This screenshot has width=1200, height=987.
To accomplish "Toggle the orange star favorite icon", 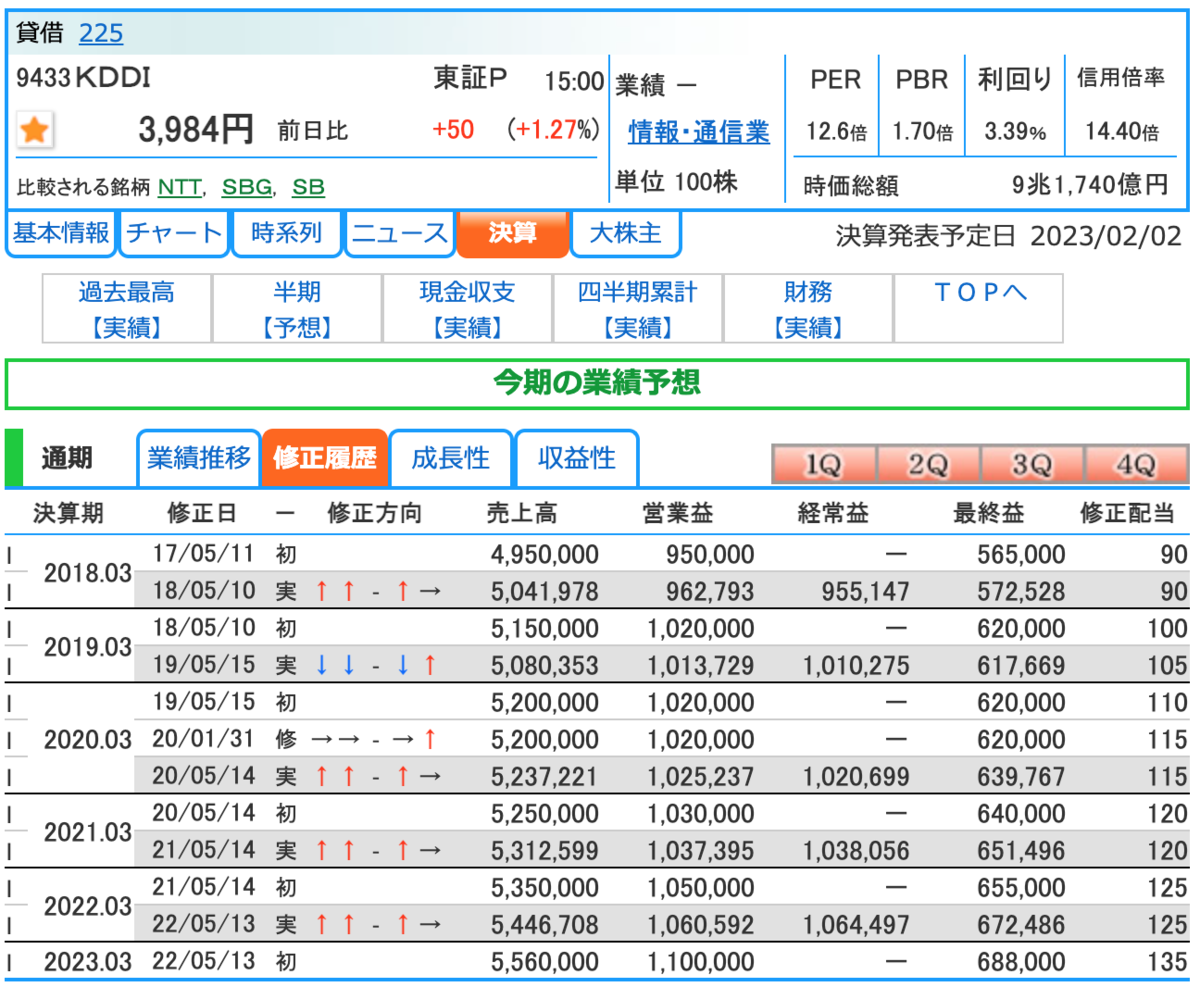I will [36, 130].
